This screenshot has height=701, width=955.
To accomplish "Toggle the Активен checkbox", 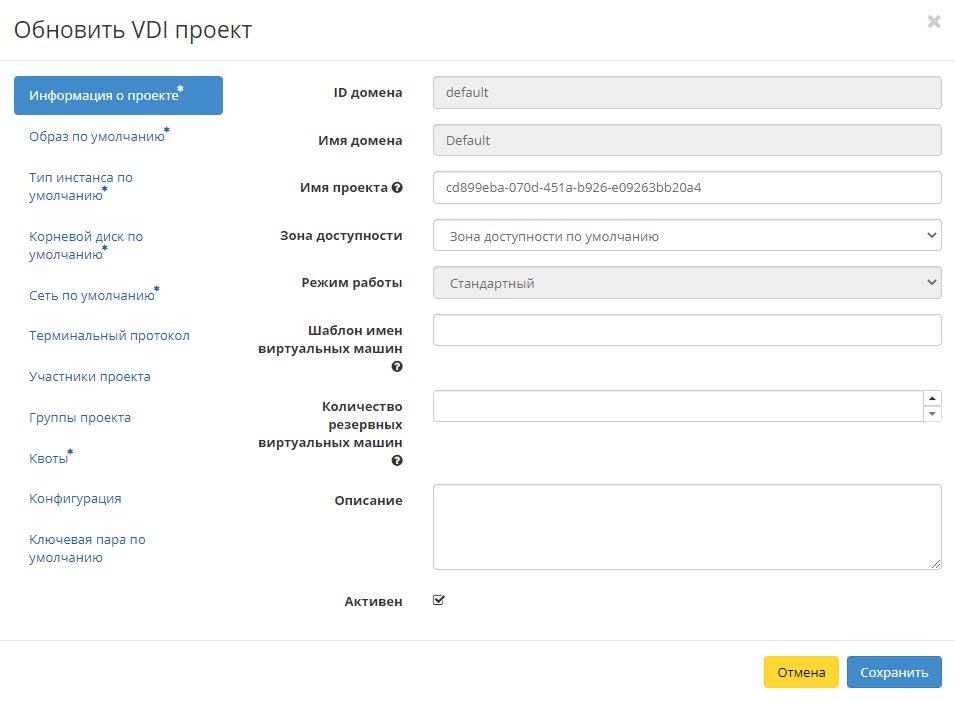I will (438, 601).
